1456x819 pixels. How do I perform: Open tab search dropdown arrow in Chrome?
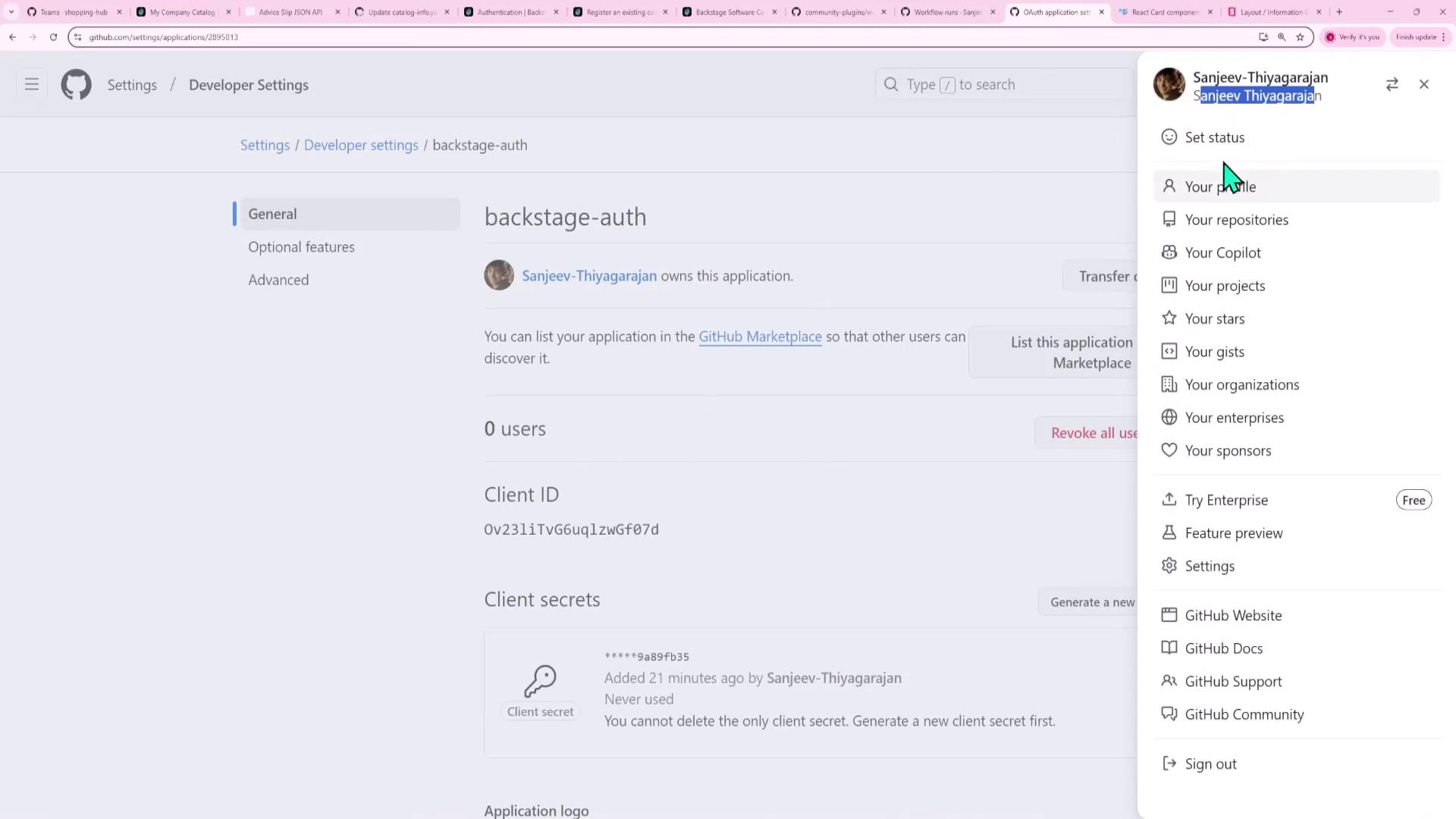coord(11,12)
